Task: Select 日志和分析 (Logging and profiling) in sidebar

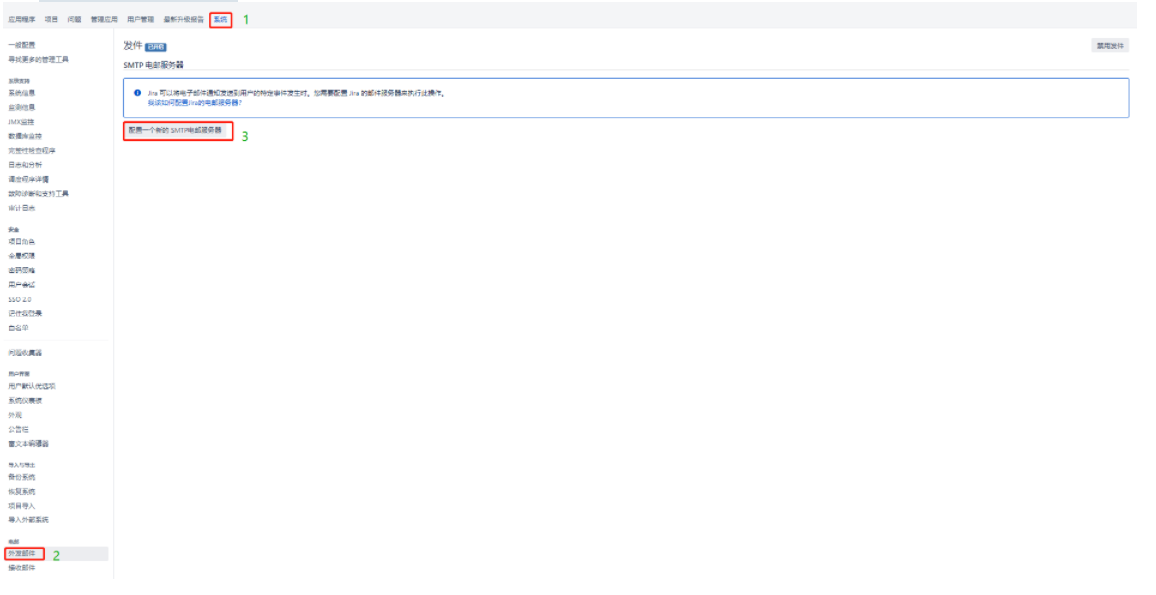Action: 25,165
